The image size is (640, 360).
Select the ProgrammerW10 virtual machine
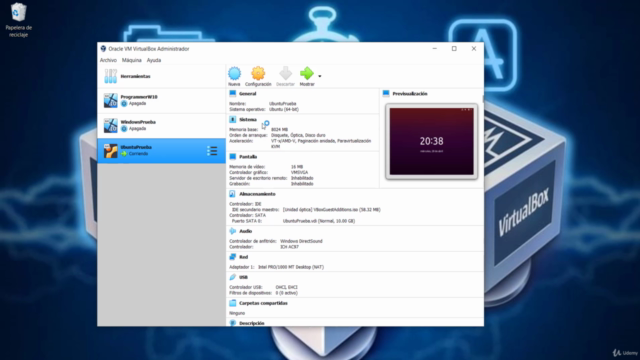(161, 100)
